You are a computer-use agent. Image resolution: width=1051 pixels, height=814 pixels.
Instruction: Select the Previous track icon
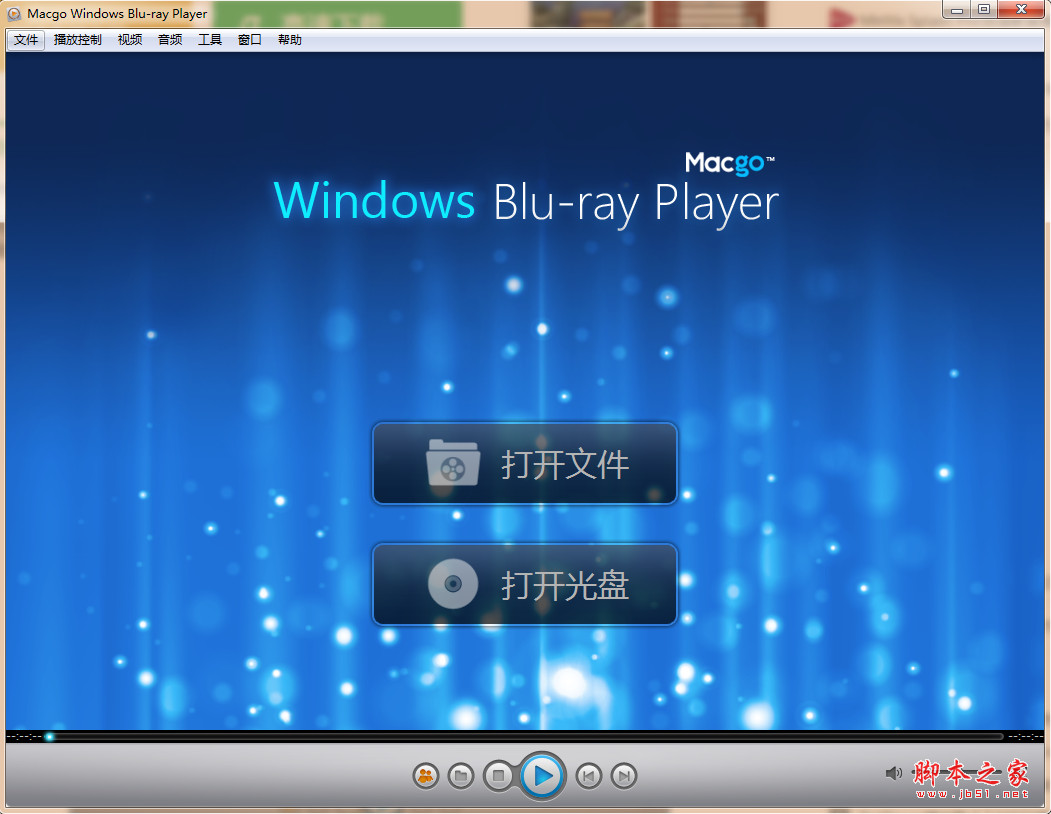(589, 776)
